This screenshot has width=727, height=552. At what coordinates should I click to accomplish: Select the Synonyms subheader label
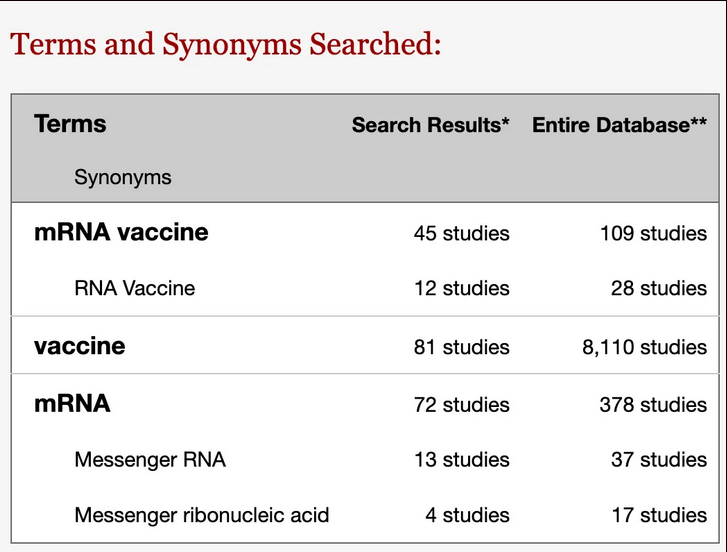tap(123, 178)
